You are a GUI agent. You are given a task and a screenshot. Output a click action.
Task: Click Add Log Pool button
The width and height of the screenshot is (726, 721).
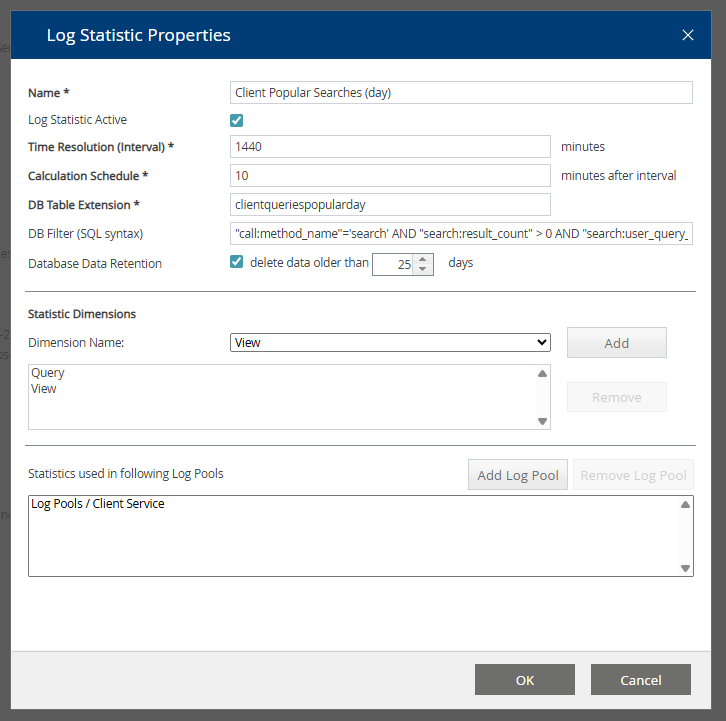click(518, 475)
